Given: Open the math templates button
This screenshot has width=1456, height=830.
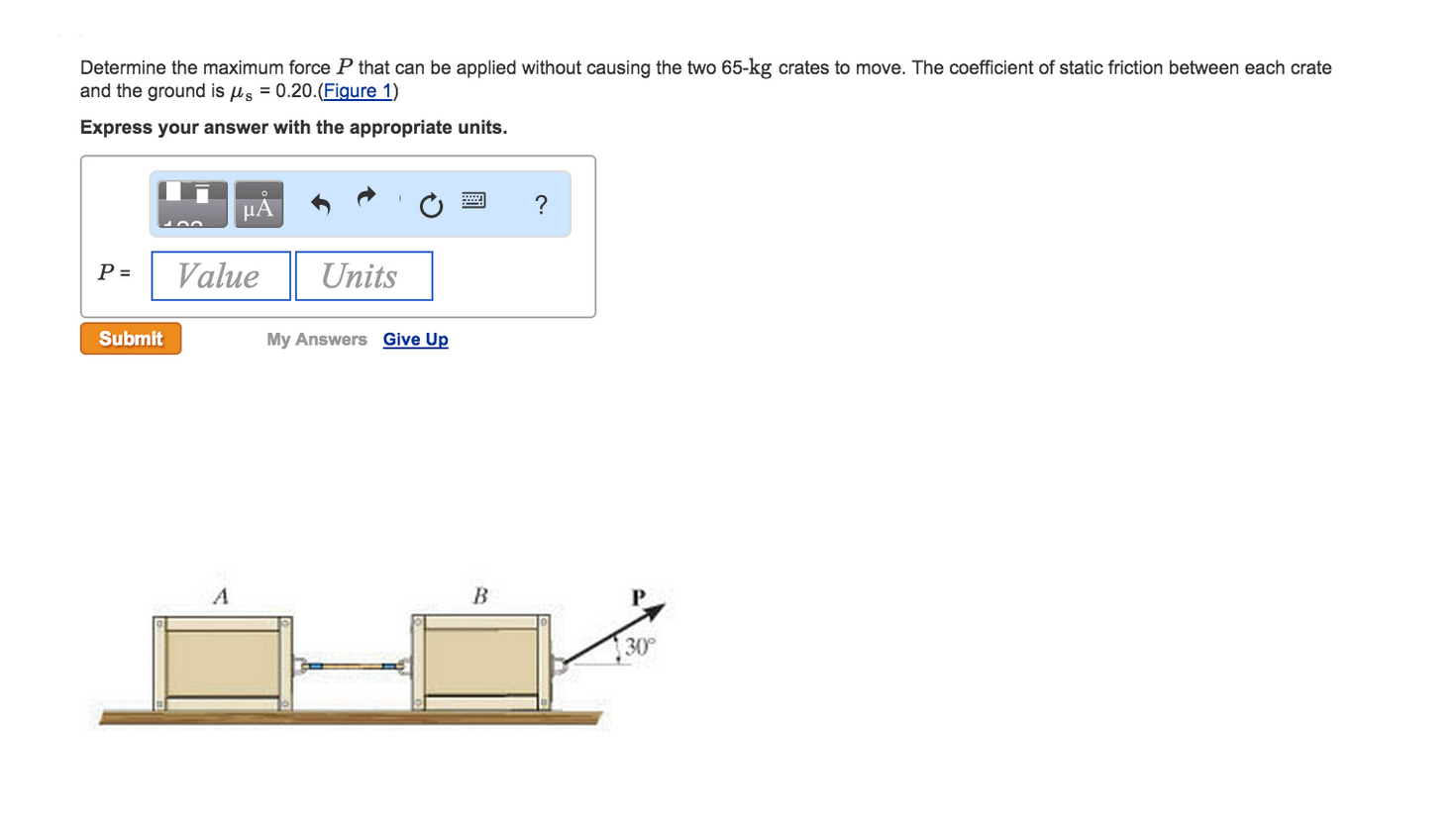Looking at the screenshot, I should (x=192, y=204).
